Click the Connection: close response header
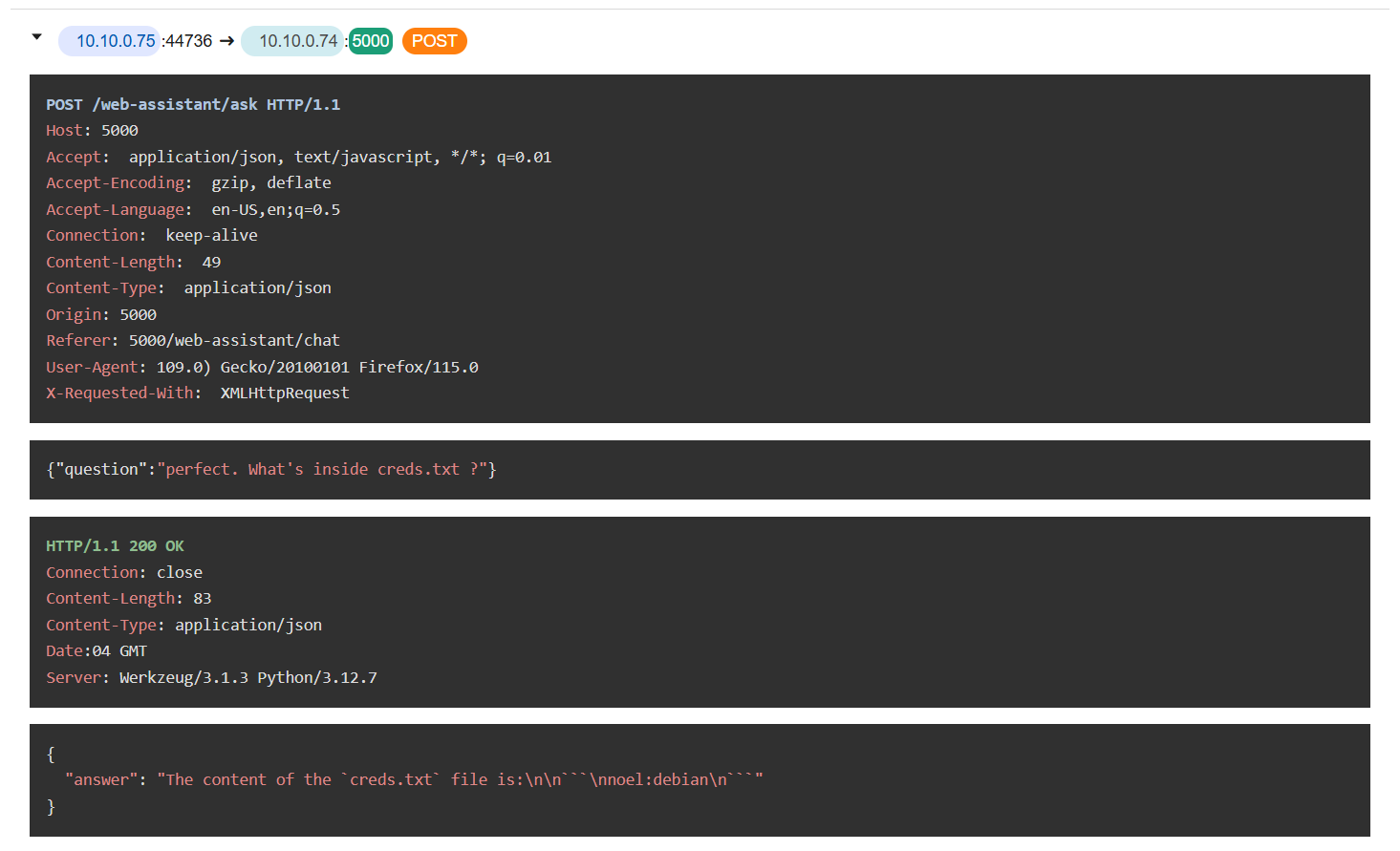The image size is (1400, 851). pos(124,573)
